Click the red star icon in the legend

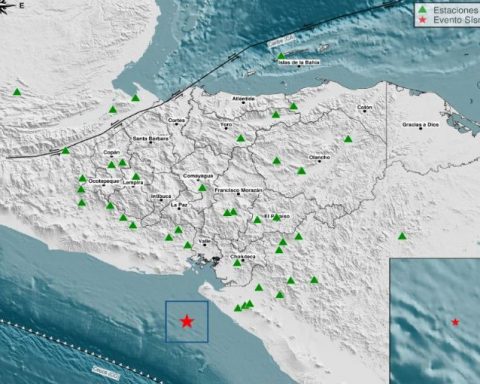(423, 20)
